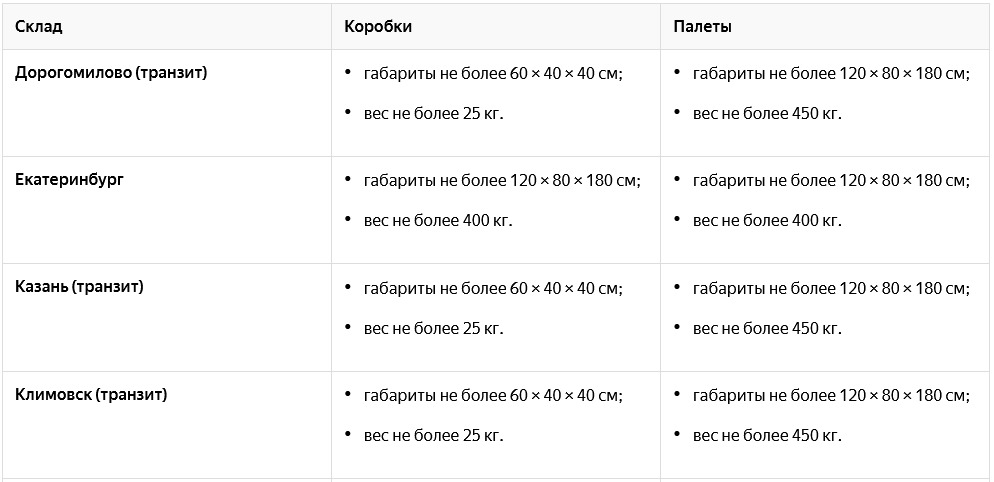Select the Дорогомилово (транзит) warehouse cell
Image resolution: width=994 pixels, height=482 pixels.
[x=111, y=73]
